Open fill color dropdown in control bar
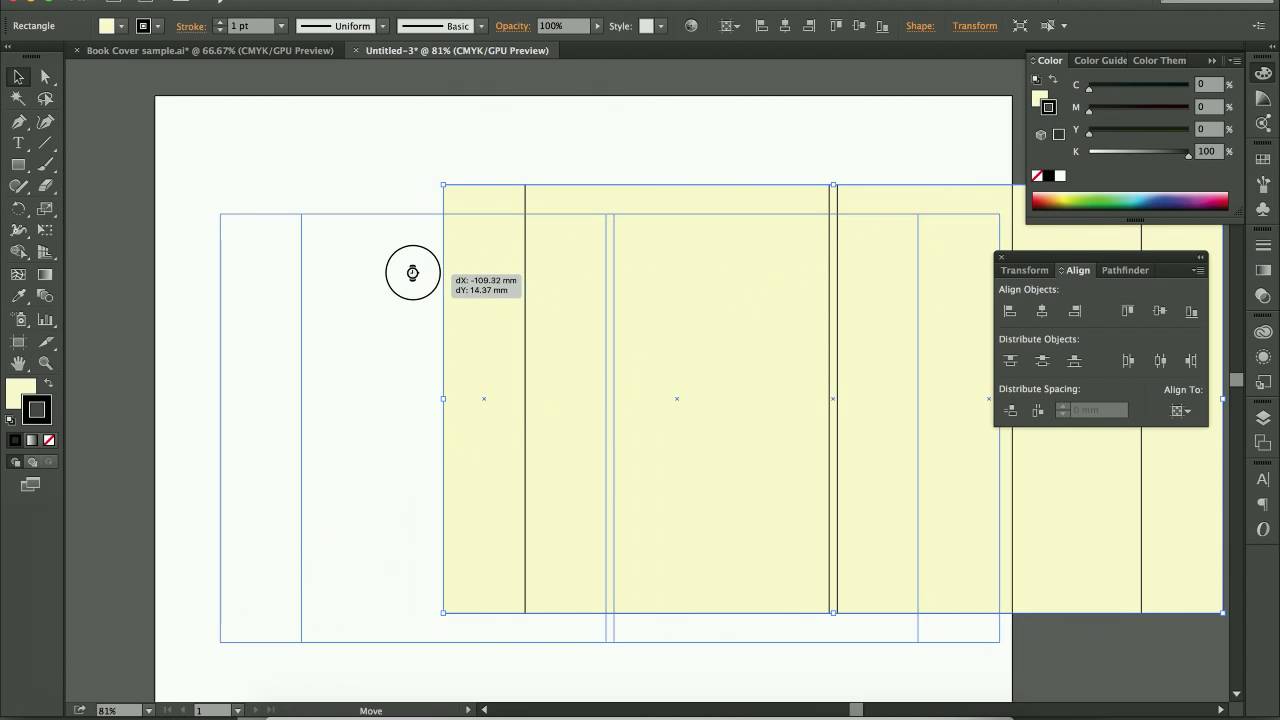This screenshot has width=1280, height=720. point(122,26)
